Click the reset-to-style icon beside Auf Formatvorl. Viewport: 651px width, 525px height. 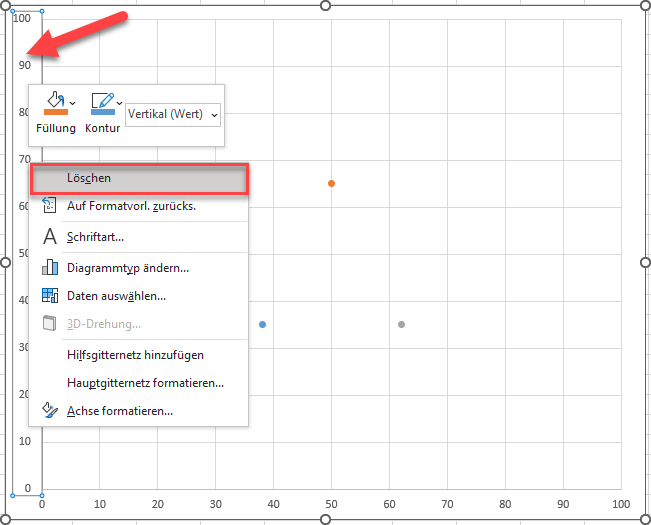[49, 205]
